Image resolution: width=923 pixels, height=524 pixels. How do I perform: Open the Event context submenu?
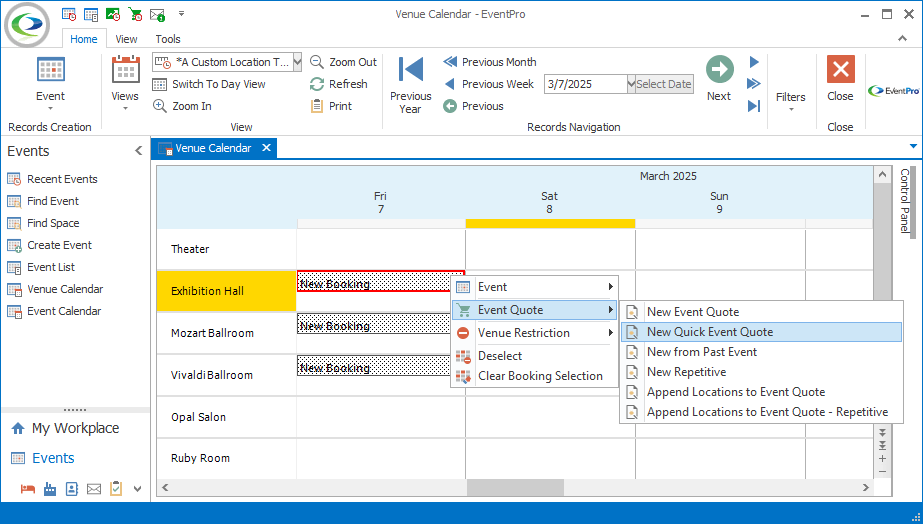pyautogui.click(x=535, y=287)
